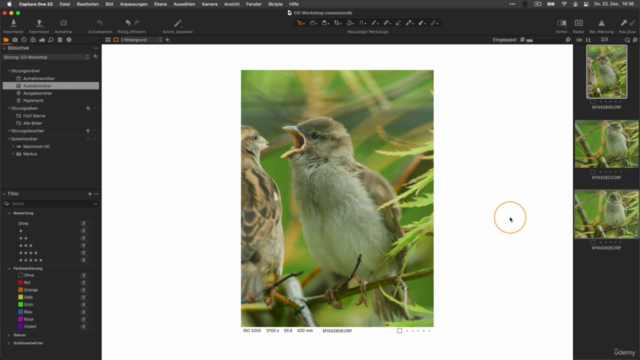Click the Zurücksetzen reset icon

click(100, 23)
